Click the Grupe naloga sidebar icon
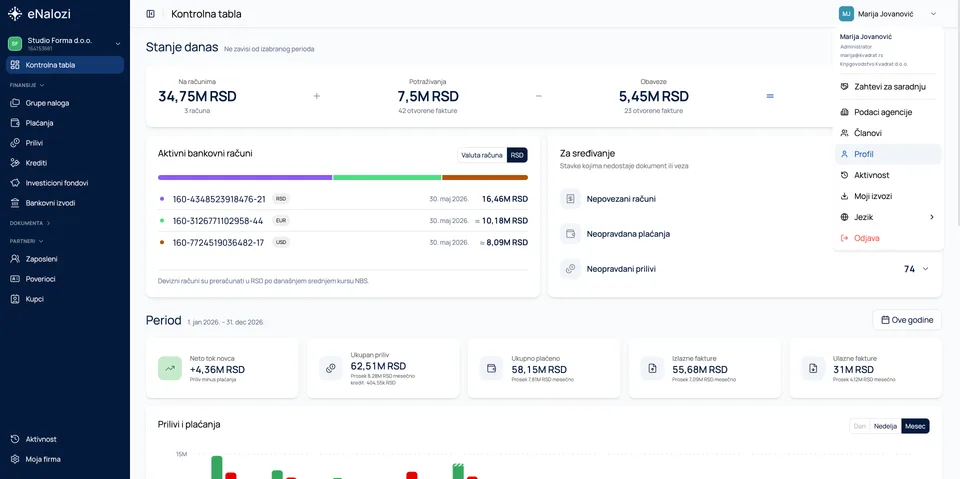 [15, 103]
